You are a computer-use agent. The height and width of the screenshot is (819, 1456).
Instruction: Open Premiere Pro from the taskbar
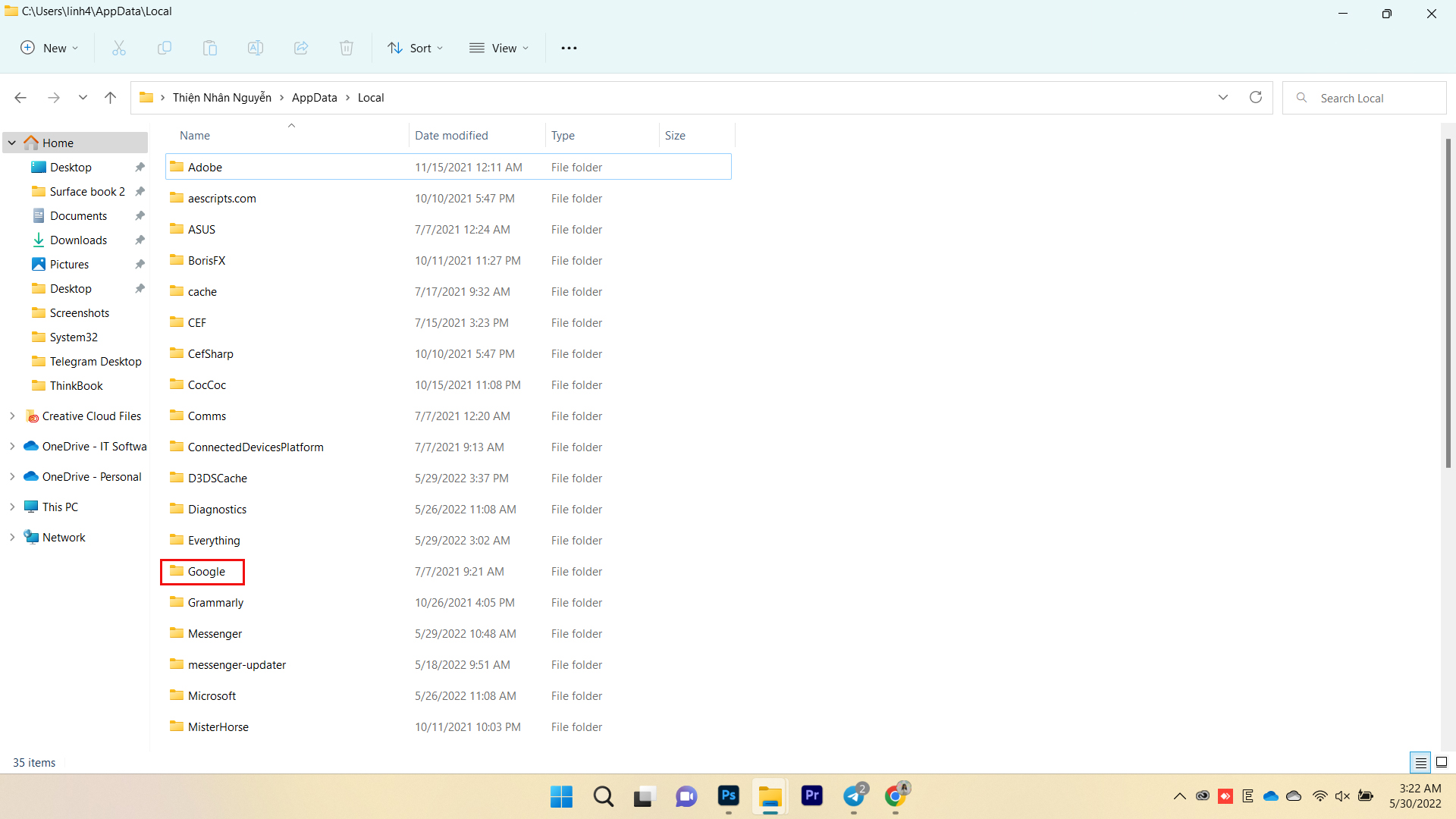811,796
